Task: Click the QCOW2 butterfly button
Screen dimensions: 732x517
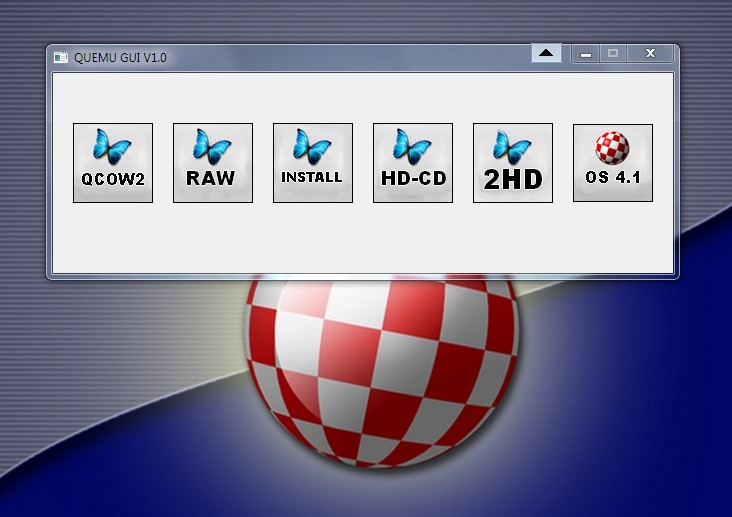Action: (113, 163)
